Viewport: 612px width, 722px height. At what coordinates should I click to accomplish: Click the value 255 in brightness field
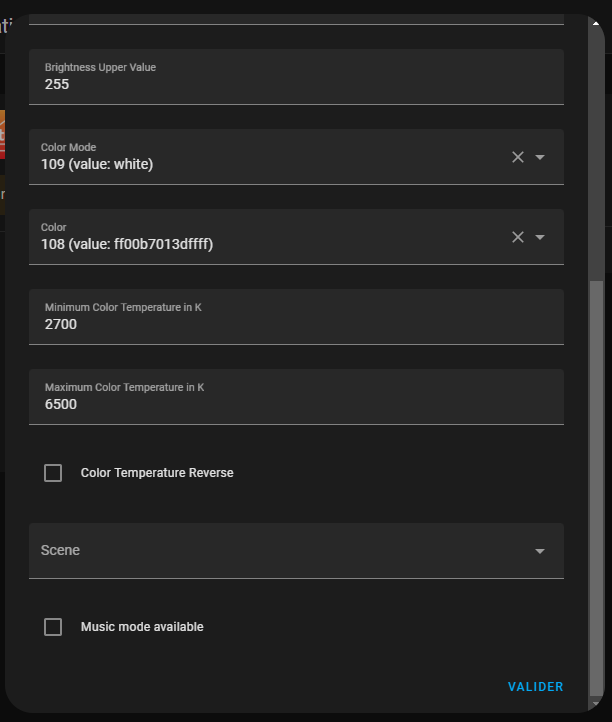[x=57, y=84]
